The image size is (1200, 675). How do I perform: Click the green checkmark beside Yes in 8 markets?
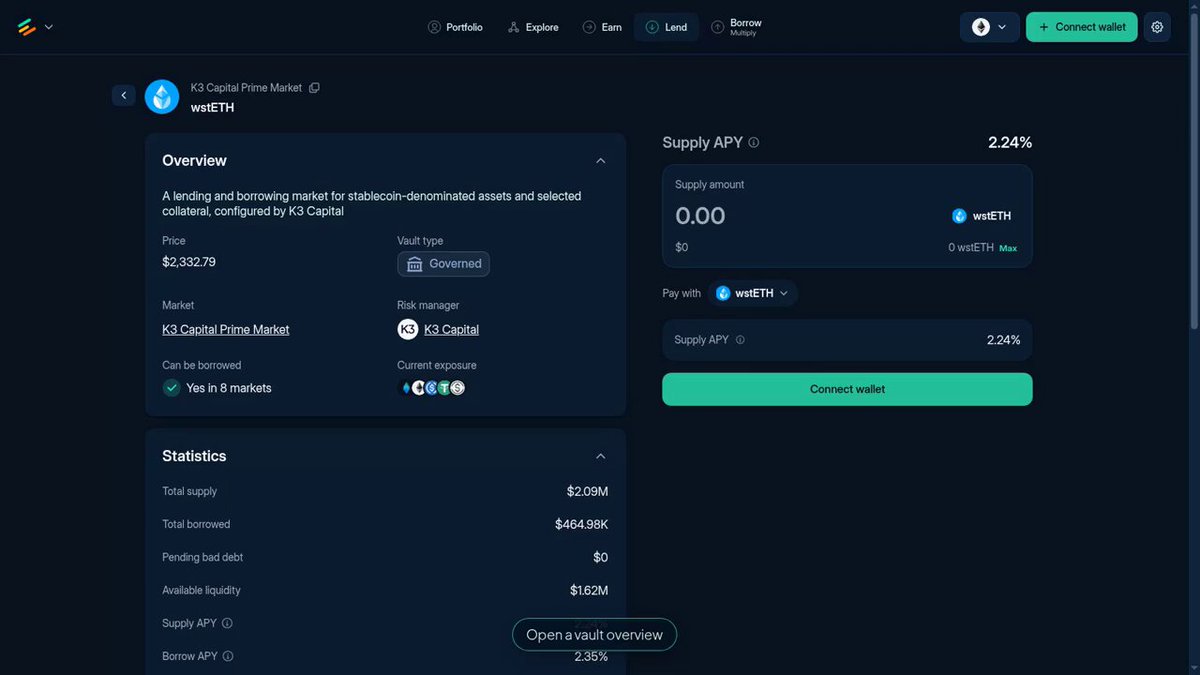click(x=171, y=387)
